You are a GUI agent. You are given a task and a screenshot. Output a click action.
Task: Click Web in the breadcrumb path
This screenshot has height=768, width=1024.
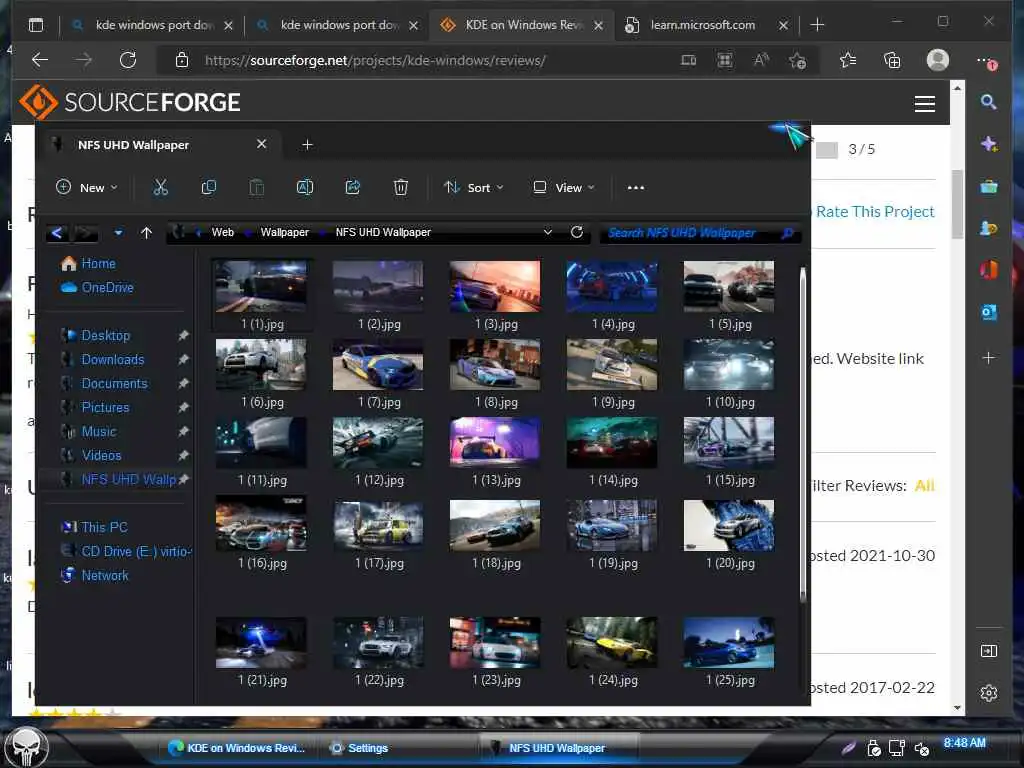tap(223, 232)
